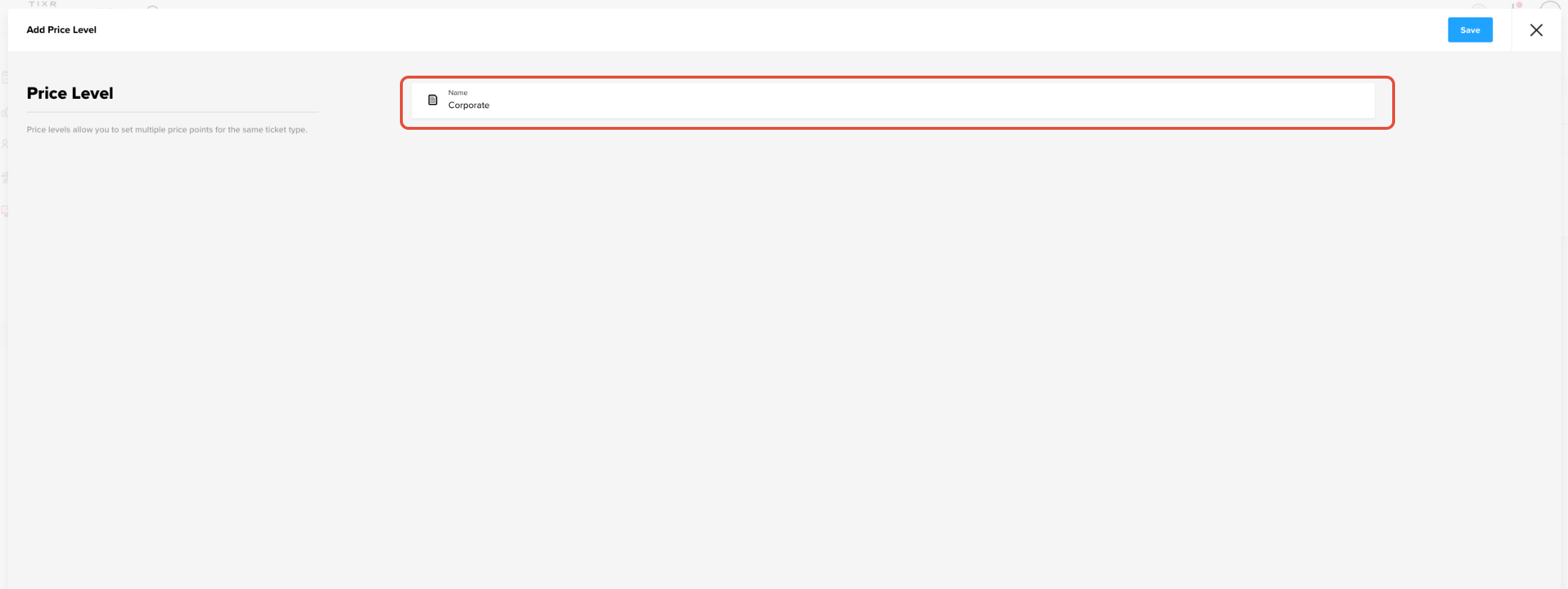Open the dimmed calendar sidebar icon
This screenshot has width=1568, height=589.
4,77
